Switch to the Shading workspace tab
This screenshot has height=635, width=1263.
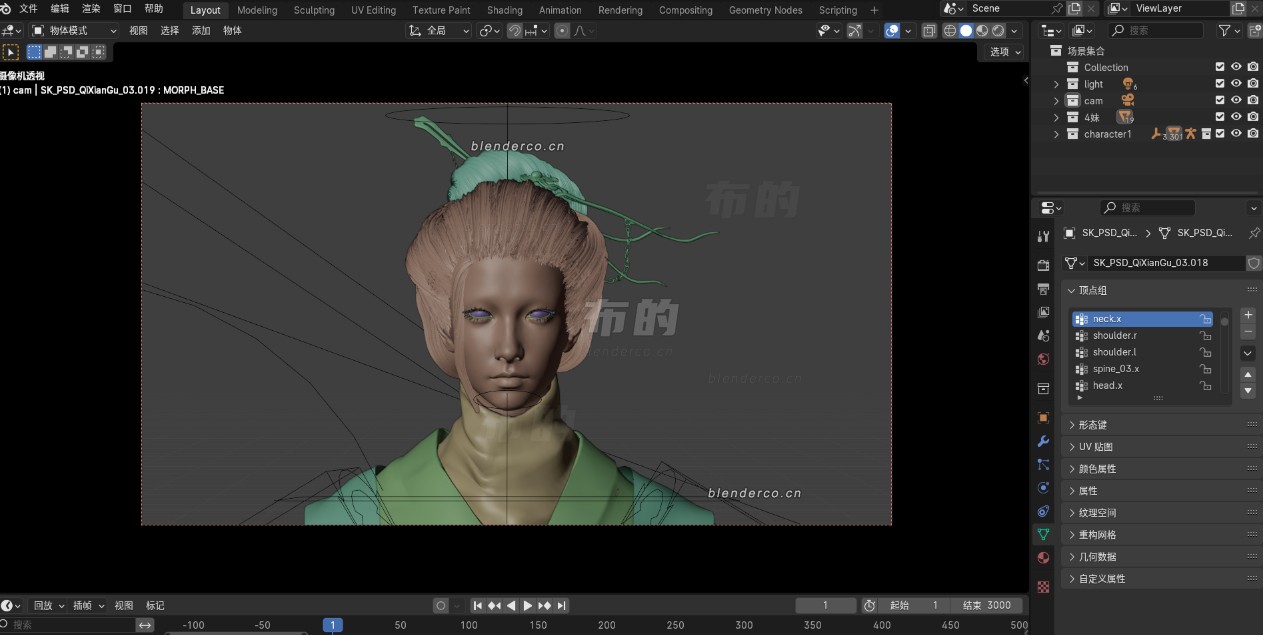[x=505, y=10]
